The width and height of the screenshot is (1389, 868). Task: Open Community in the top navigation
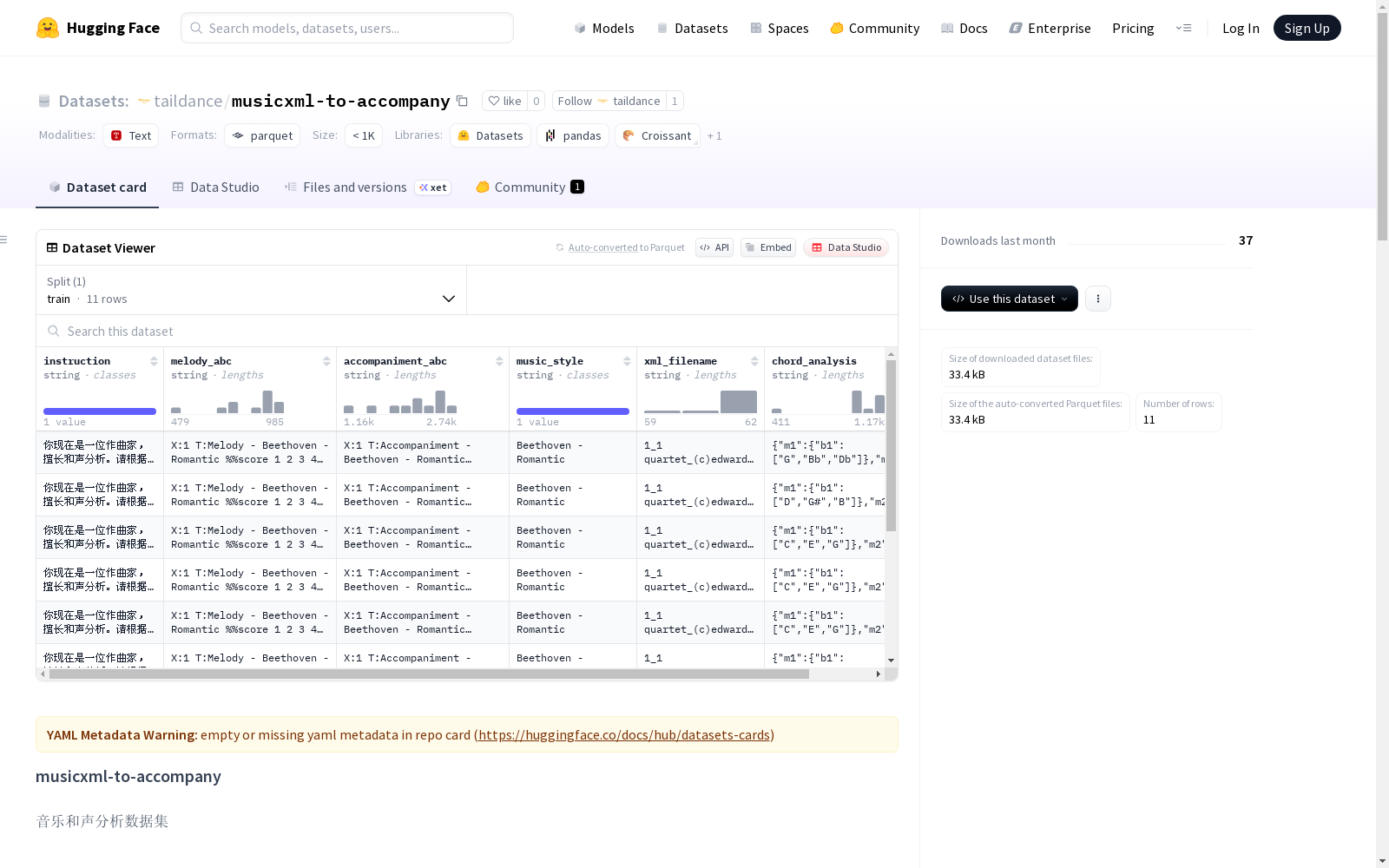[874, 28]
